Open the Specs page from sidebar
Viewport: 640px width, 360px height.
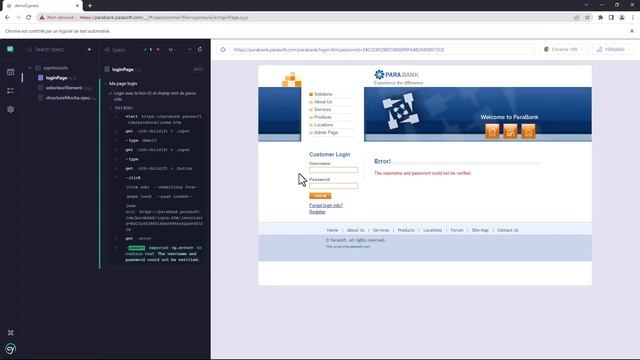(11, 72)
